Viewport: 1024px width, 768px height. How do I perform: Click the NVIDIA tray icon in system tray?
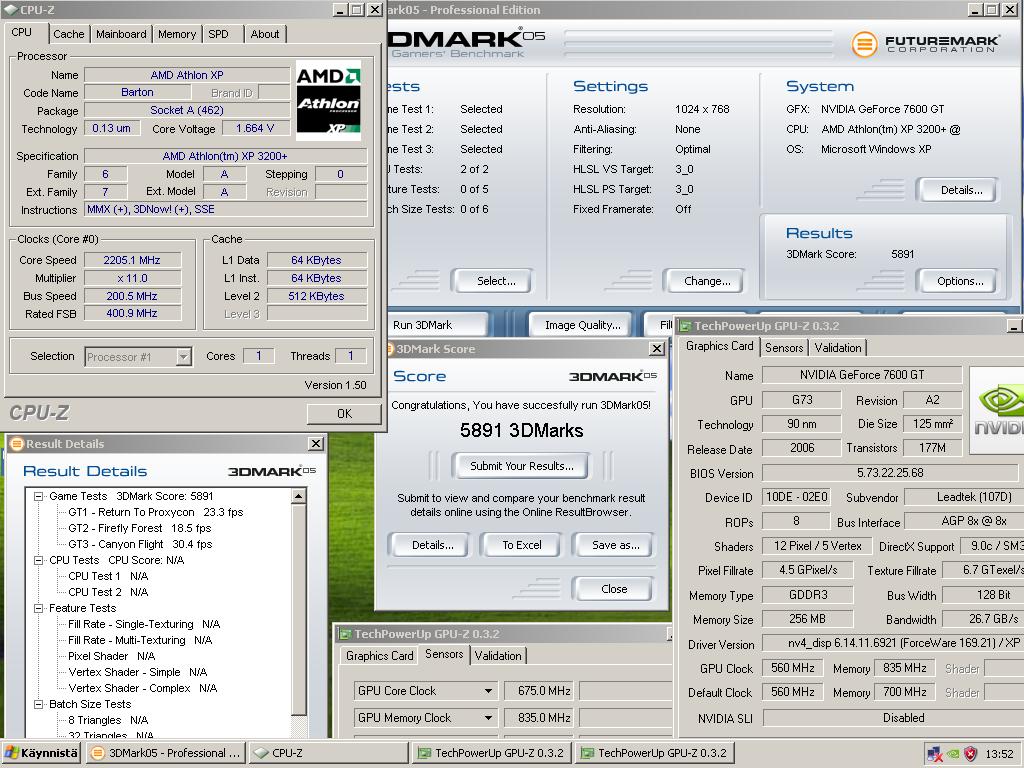click(x=953, y=754)
